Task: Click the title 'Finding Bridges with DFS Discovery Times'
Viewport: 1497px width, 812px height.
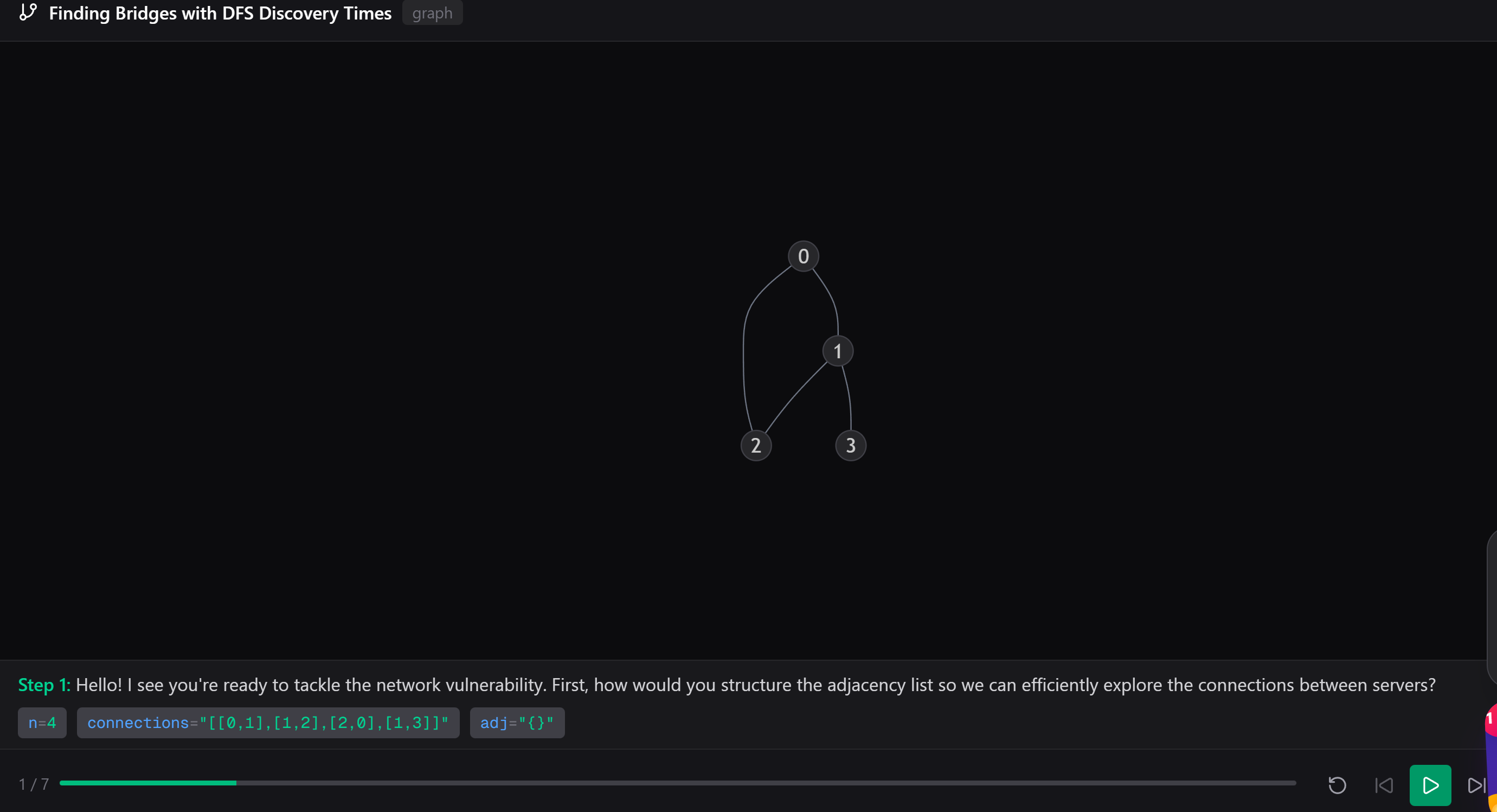Action: point(220,13)
